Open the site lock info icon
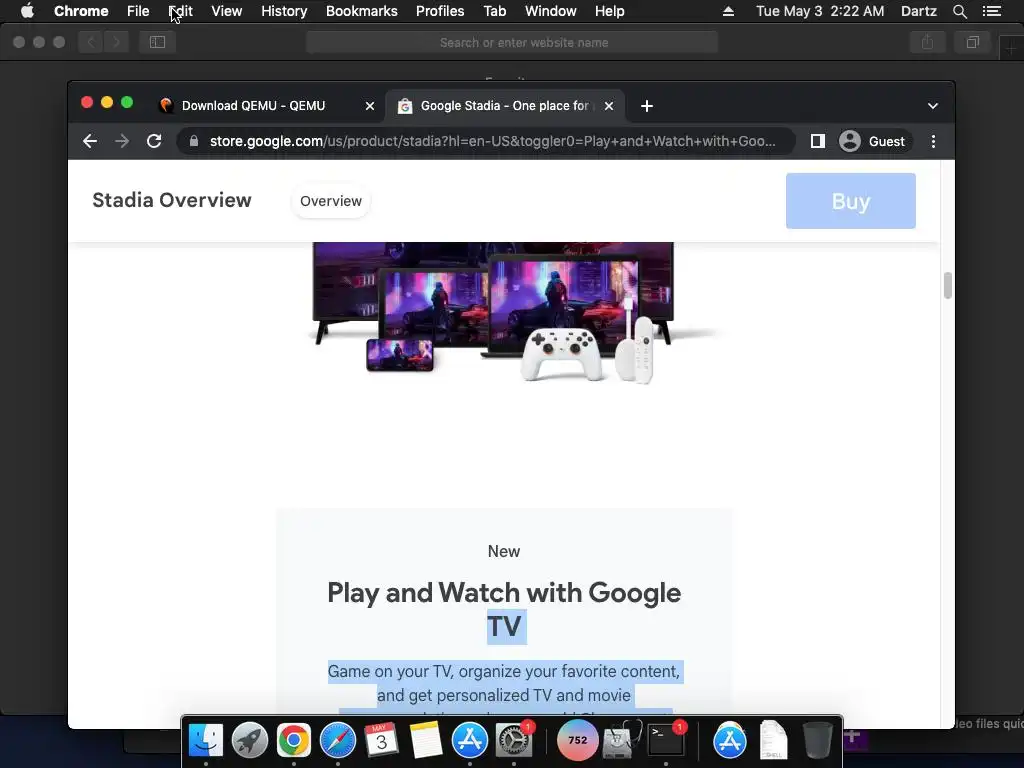This screenshot has height=768, width=1024. click(x=194, y=141)
